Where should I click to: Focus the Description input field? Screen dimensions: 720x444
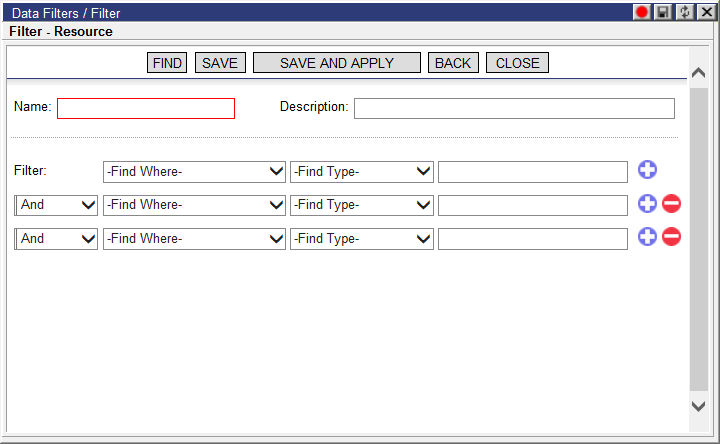point(514,108)
